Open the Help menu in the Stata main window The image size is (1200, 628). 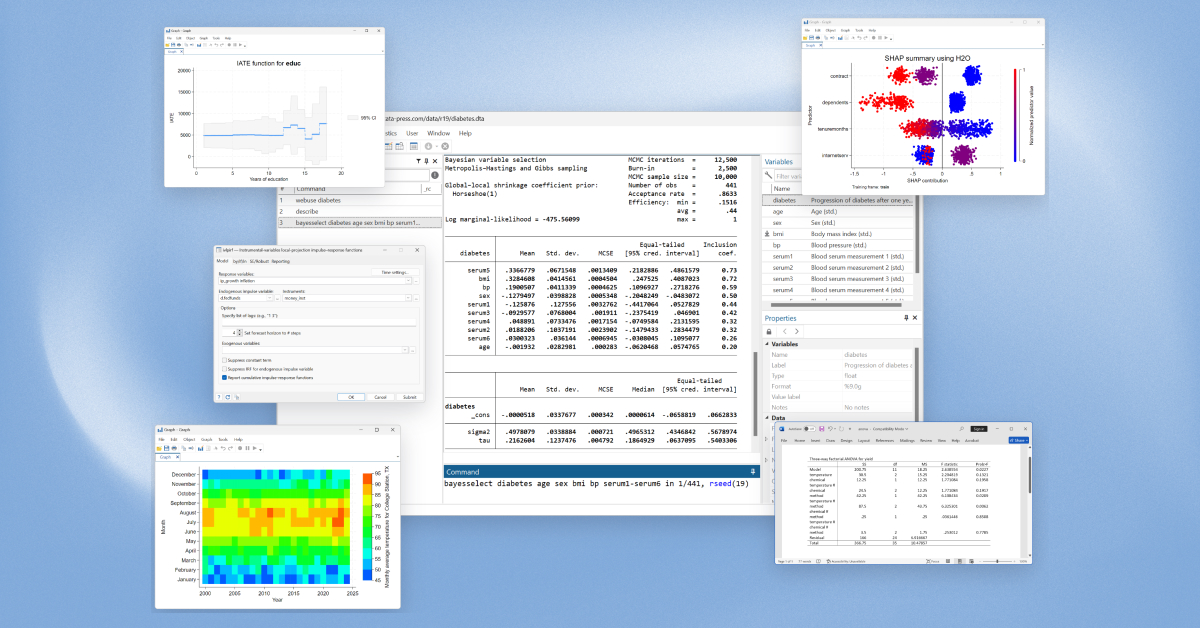tap(465, 133)
